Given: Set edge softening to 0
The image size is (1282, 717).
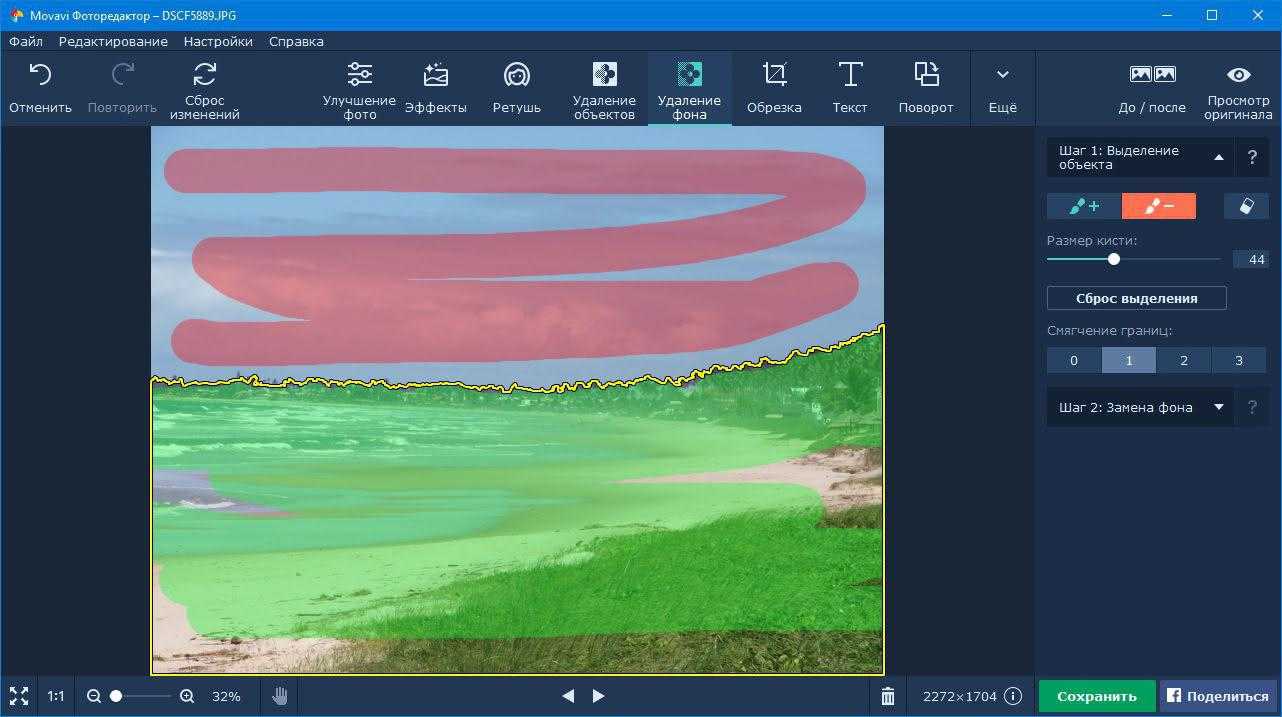Looking at the screenshot, I should tap(1074, 360).
